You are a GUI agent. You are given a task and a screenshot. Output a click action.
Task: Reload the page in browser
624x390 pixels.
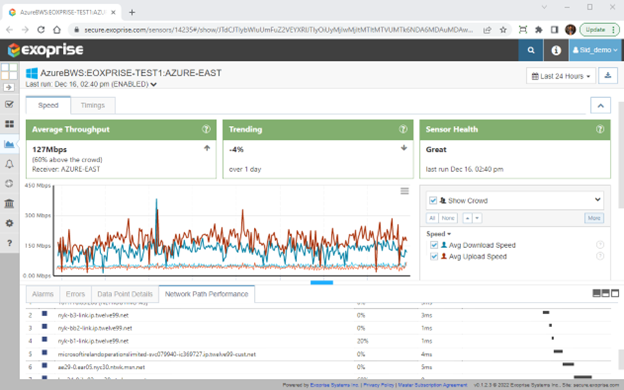41,30
